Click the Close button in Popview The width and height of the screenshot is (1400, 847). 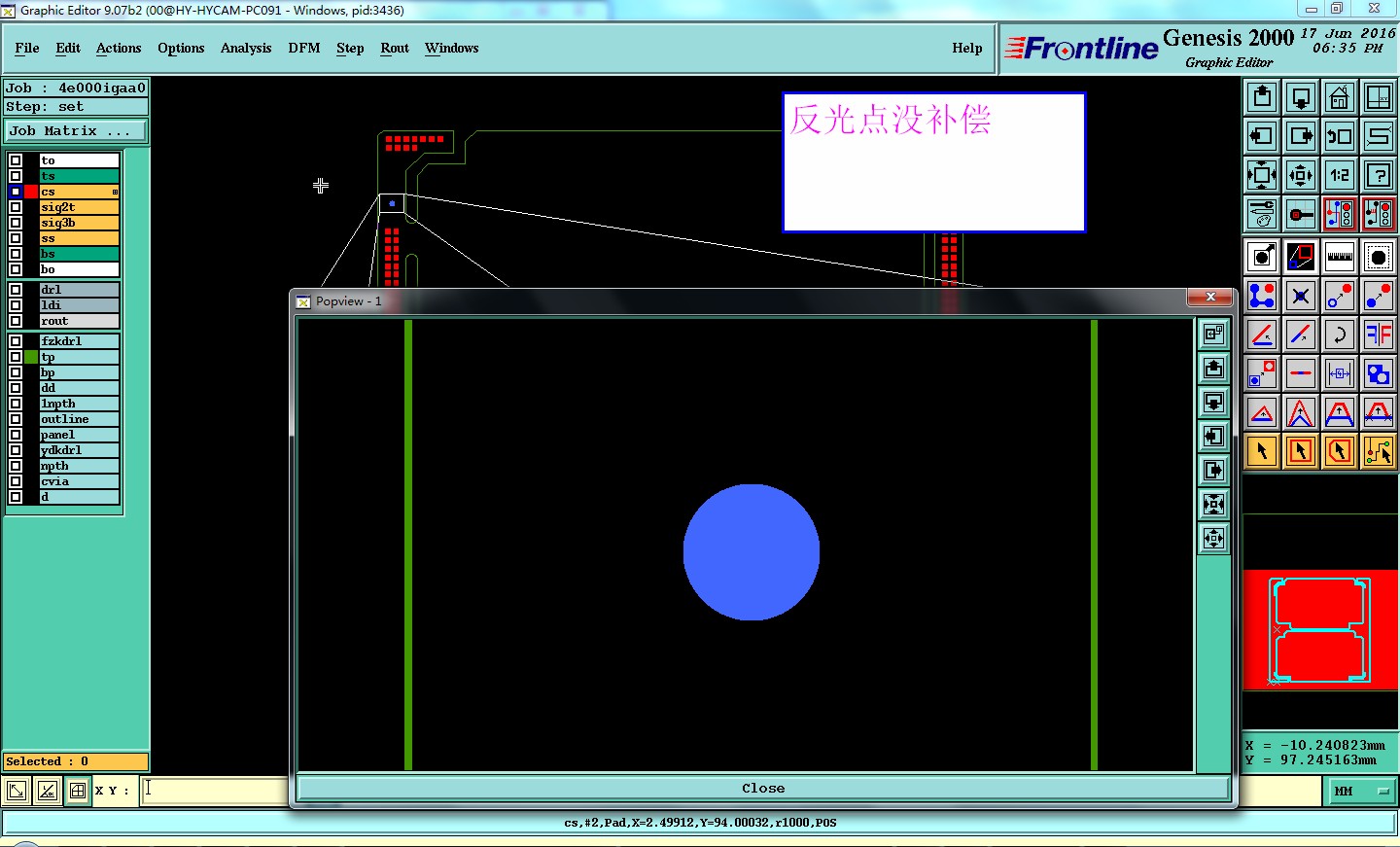tap(763, 789)
